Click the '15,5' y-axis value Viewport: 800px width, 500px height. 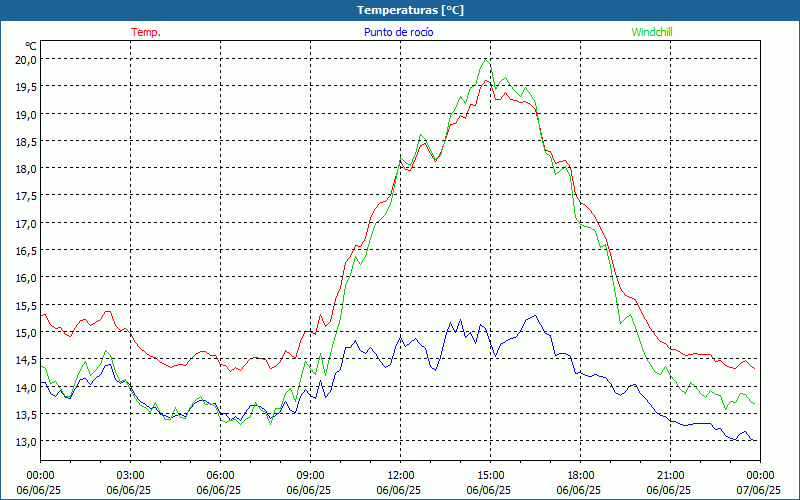click(x=26, y=305)
